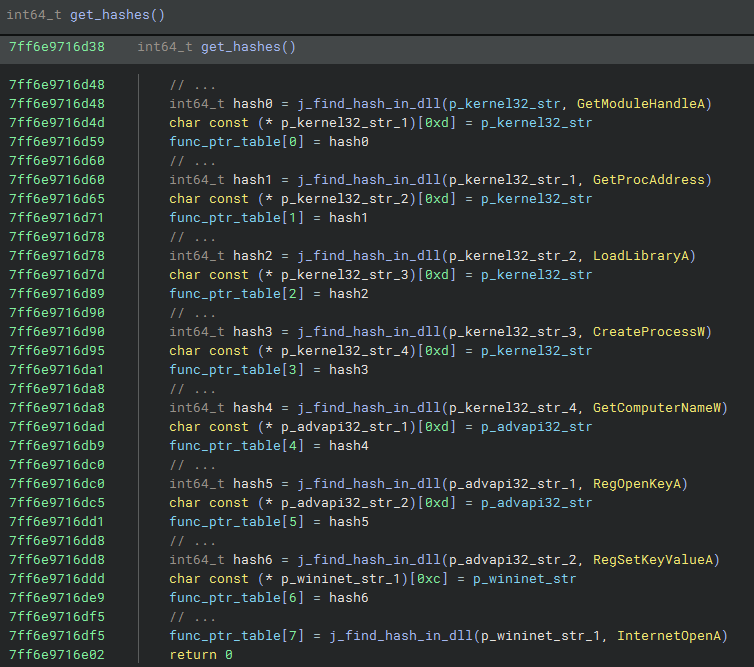Select the return 0 statement
The width and height of the screenshot is (754, 667).
[200, 655]
